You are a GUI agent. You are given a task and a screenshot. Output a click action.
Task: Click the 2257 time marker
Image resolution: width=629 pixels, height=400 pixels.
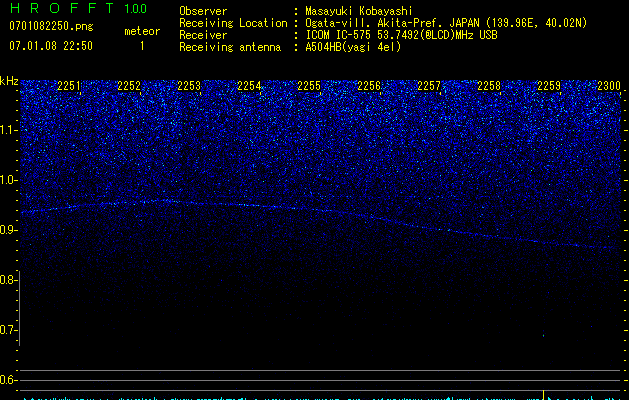click(x=429, y=87)
